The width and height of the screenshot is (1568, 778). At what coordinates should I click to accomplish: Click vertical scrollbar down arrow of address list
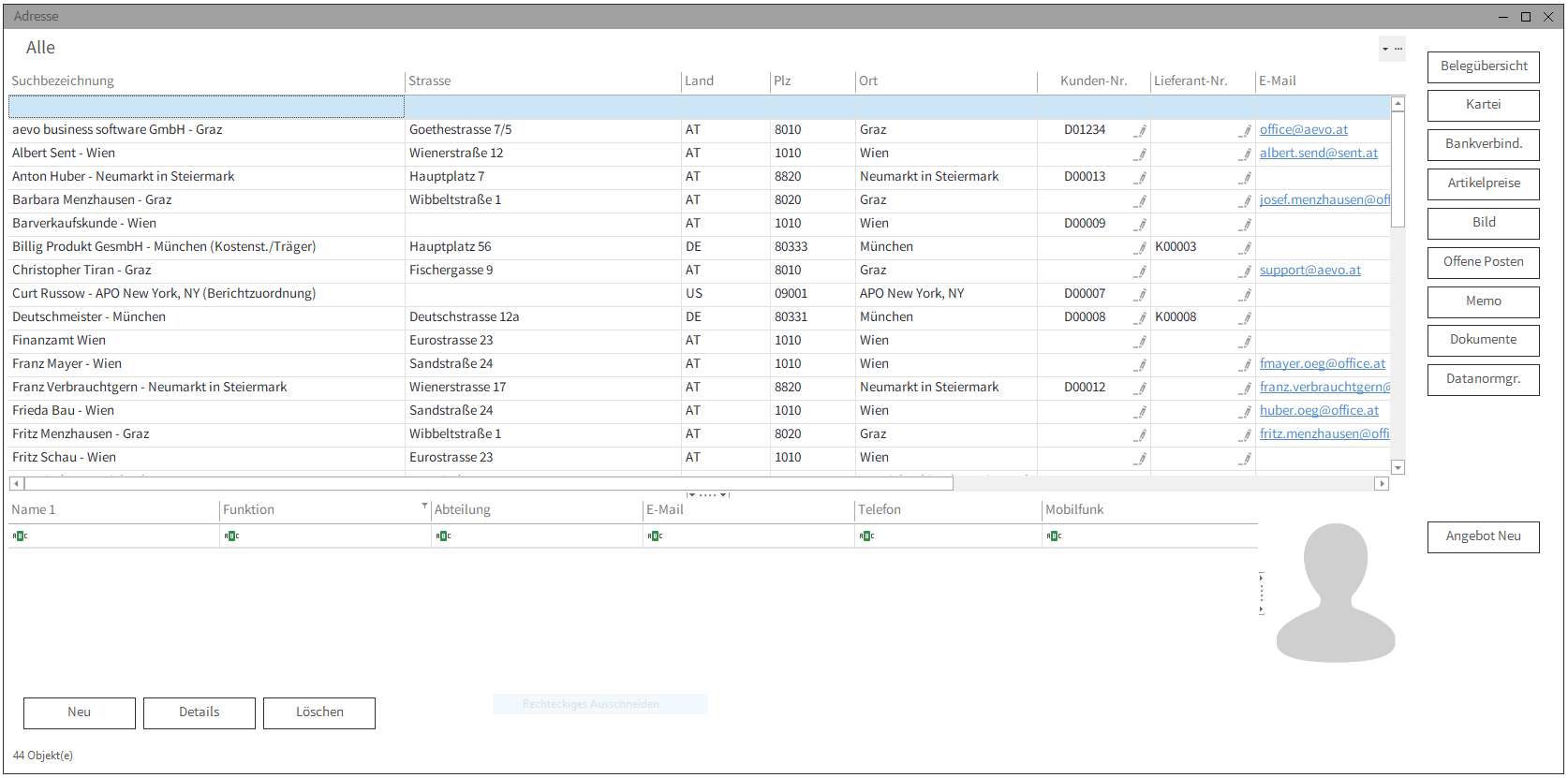point(1398,468)
